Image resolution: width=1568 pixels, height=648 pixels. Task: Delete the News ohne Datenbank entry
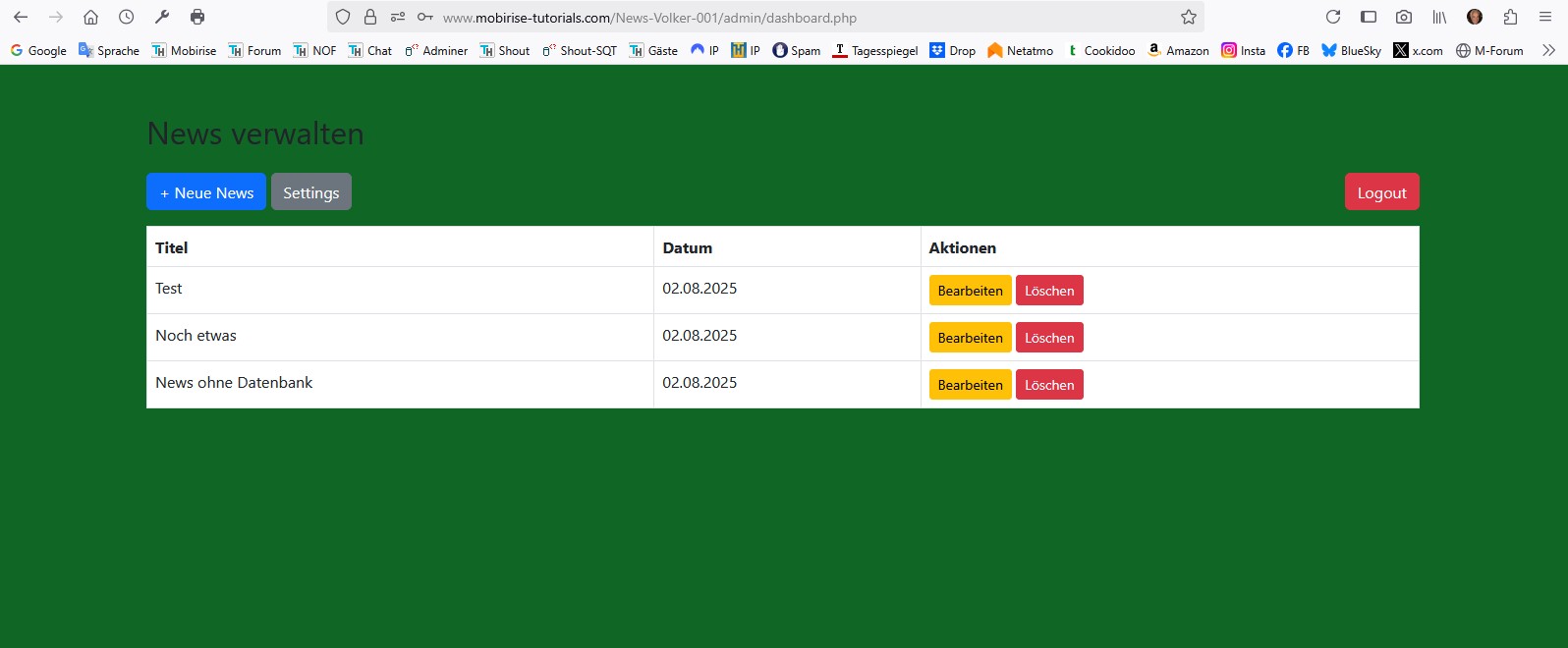[x=1048, y=385]
